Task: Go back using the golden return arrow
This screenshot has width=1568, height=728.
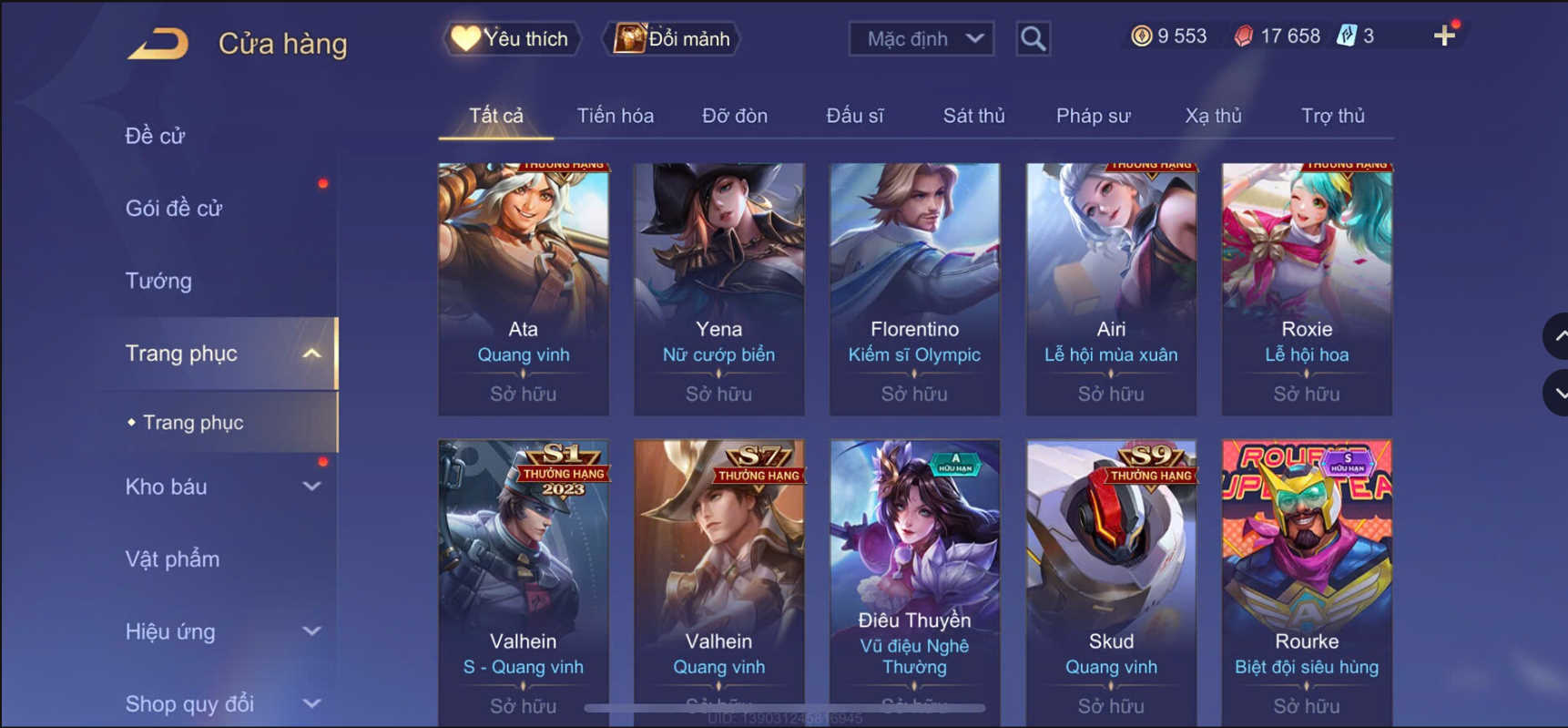Action: (x=158, y=43)
